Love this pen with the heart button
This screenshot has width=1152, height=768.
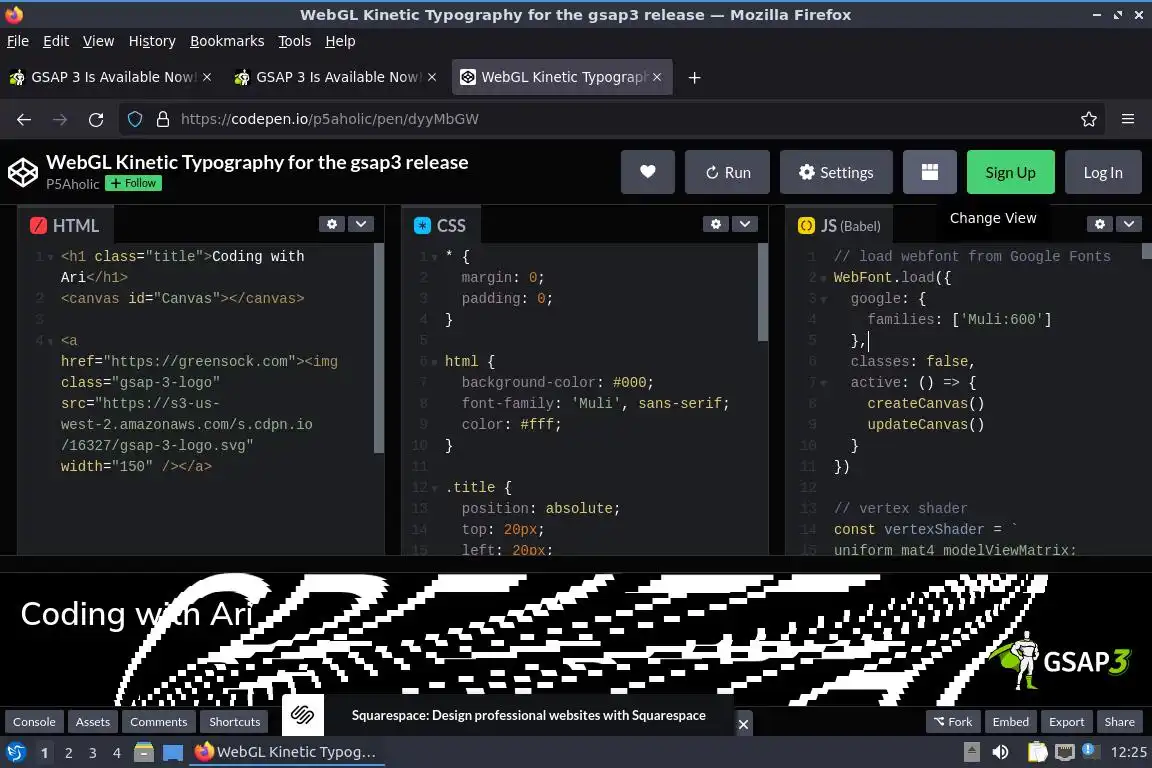[647, 172]
